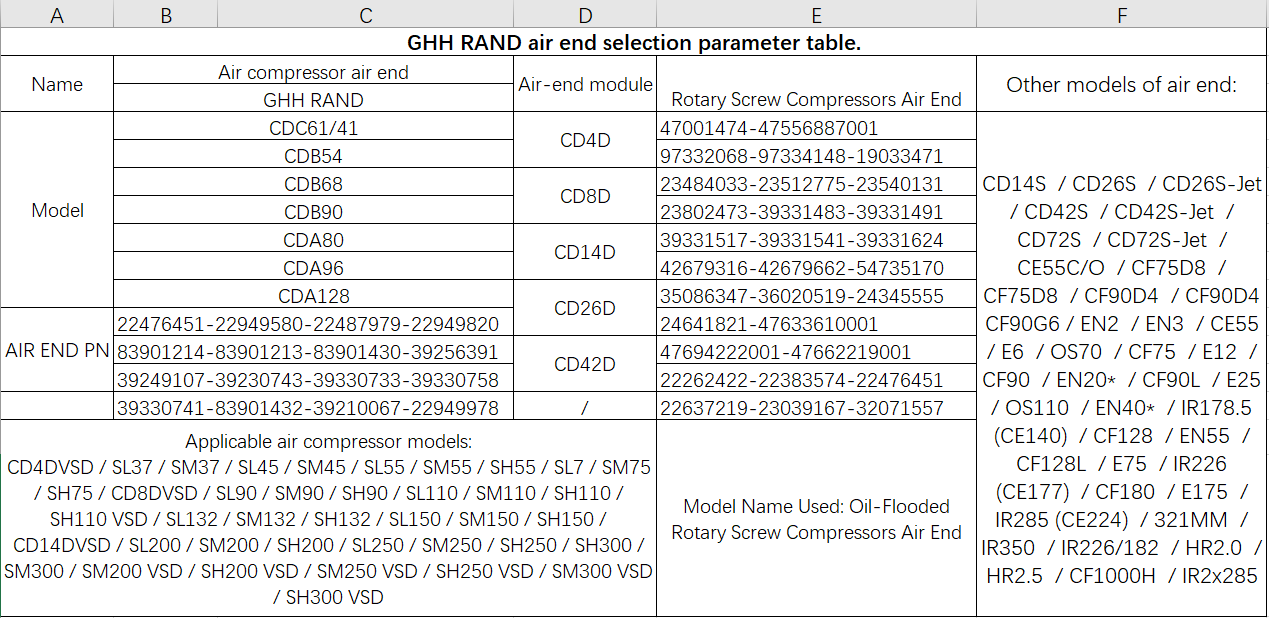Viewport: 1269px width, 618px height.
Task: Select column C header
Action: tap(365, 15)
